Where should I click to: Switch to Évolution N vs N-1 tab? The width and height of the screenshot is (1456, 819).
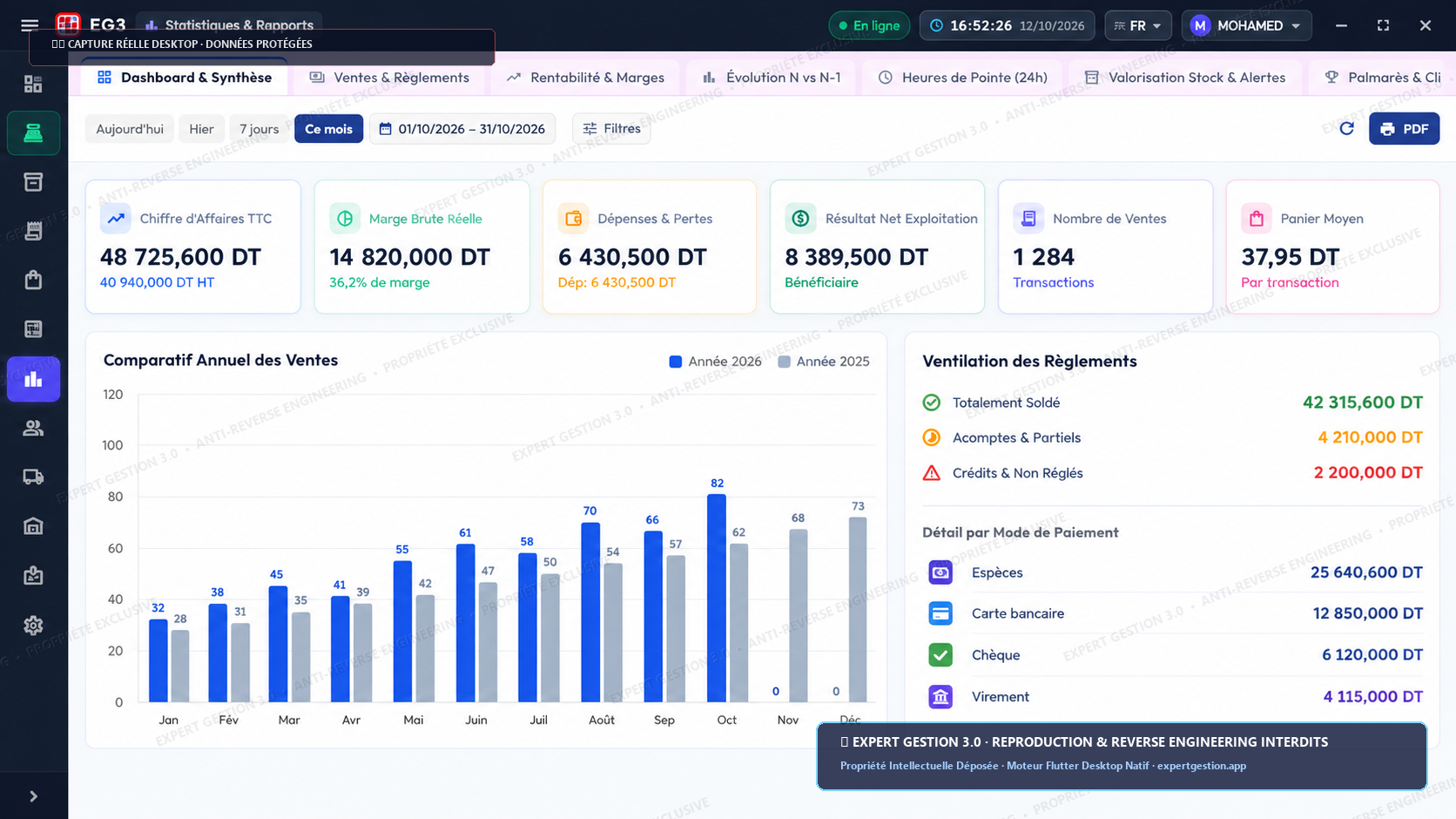(x=772, y=78)
